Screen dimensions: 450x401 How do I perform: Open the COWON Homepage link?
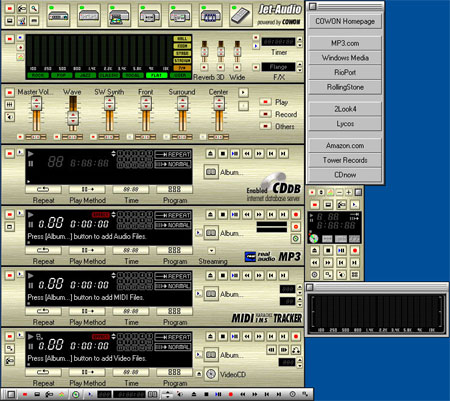[x=345, y=21]
